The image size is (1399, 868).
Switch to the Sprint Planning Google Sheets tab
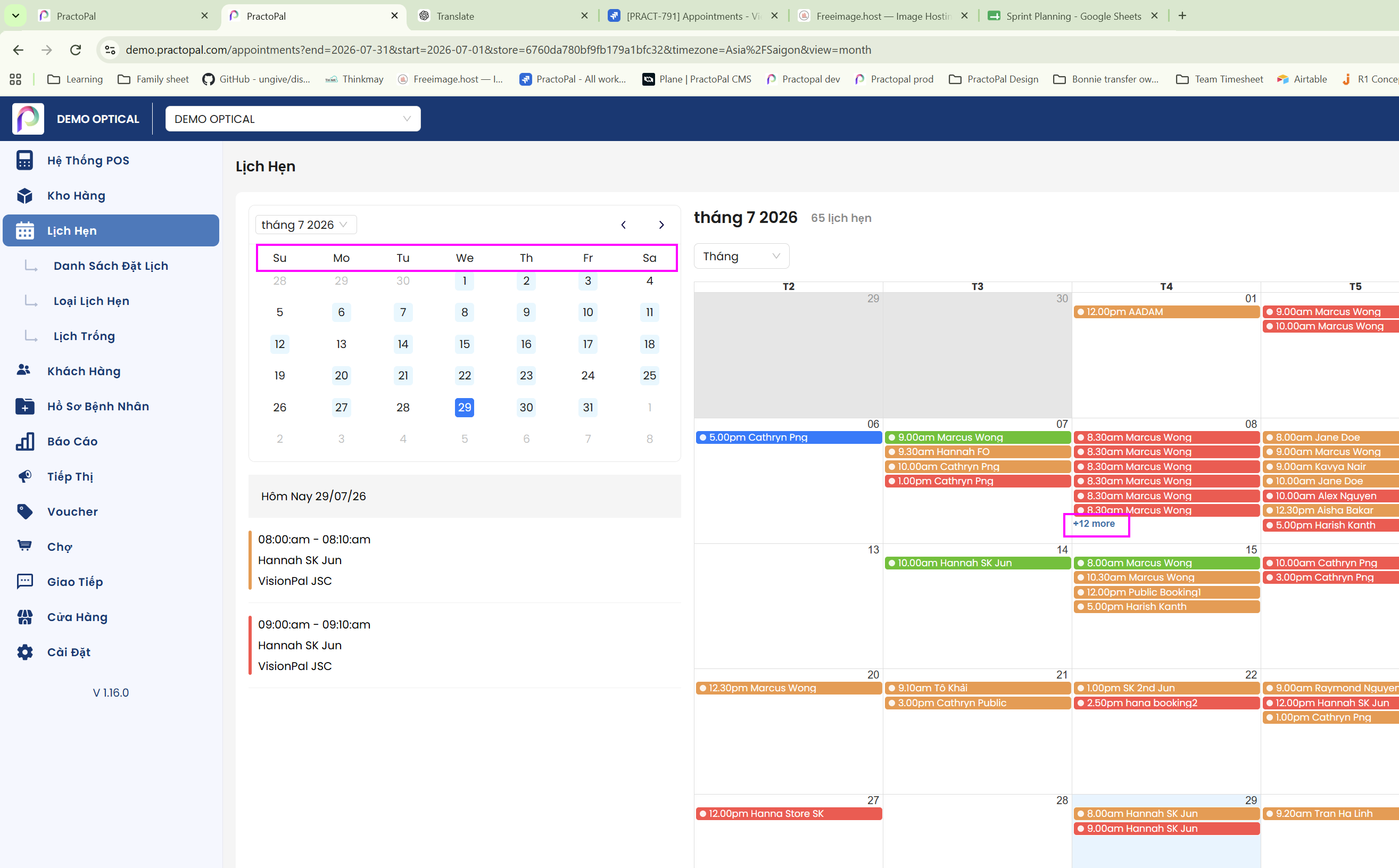pos(1072,16)
